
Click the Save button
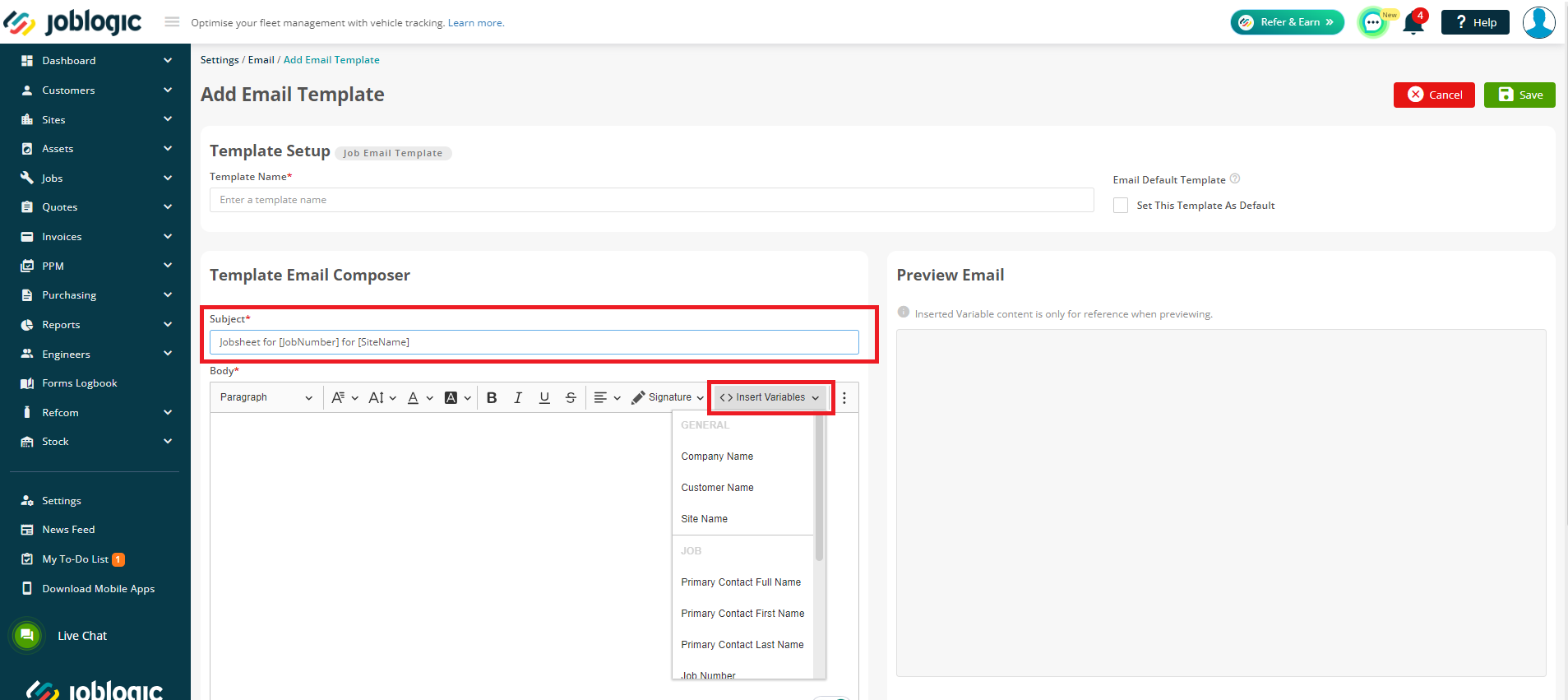coord(1519,95)
